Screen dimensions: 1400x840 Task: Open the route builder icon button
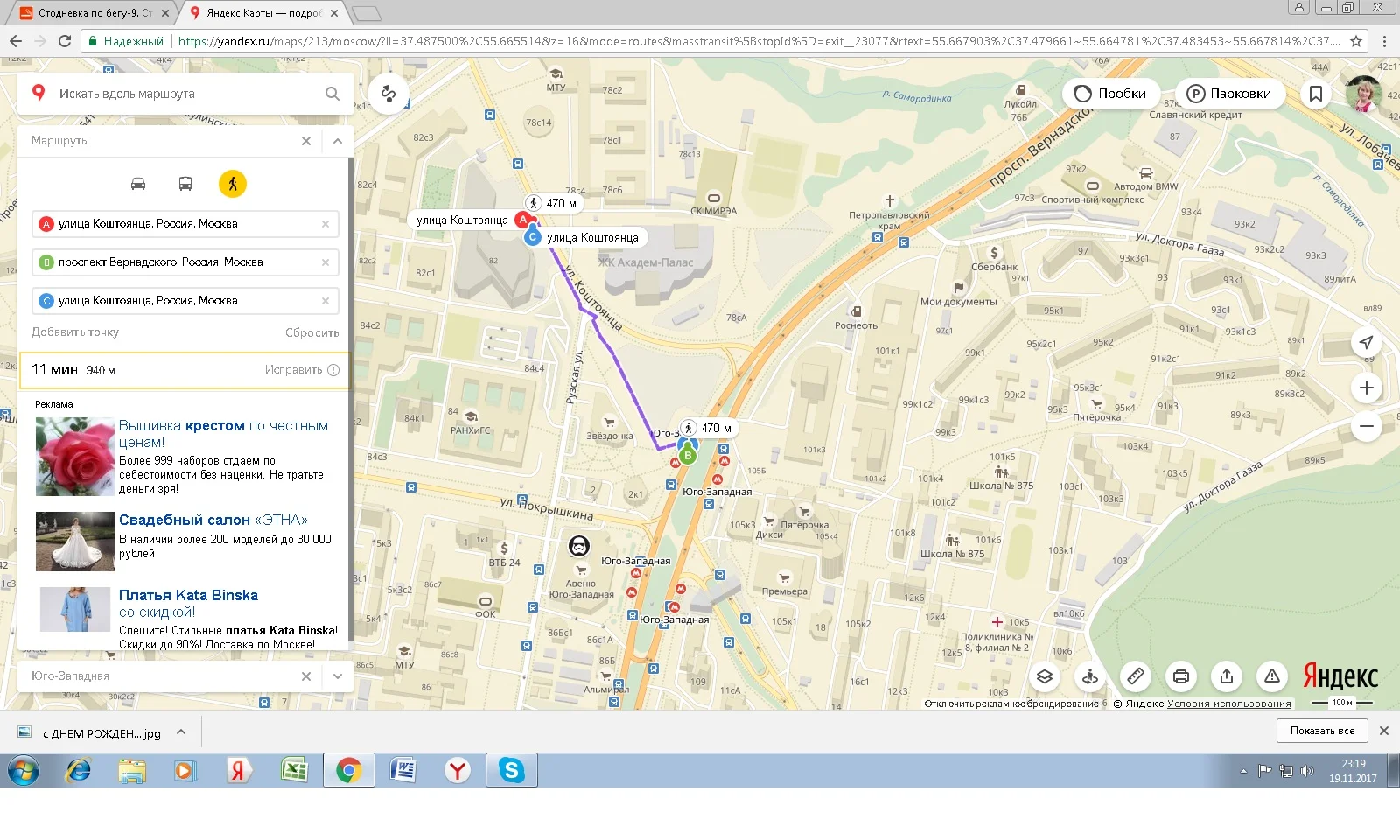[388, 94]
